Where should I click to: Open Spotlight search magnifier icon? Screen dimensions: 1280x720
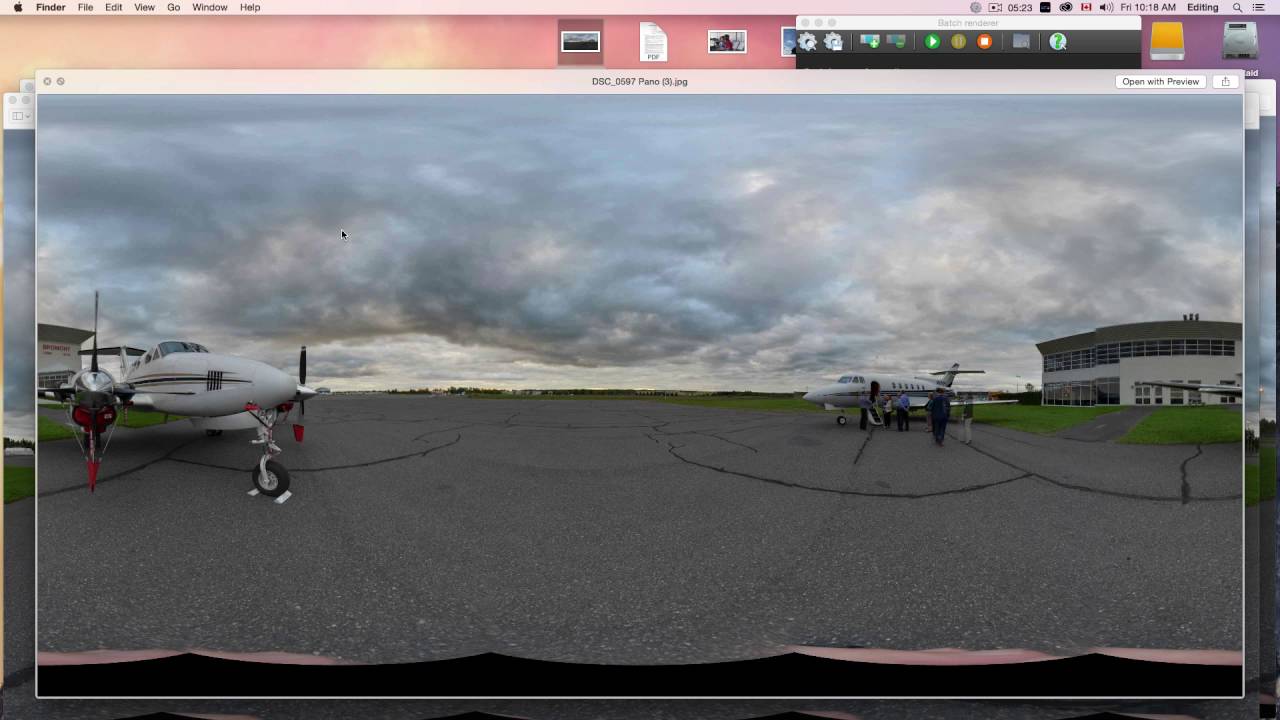click(x=1237, y=7)
